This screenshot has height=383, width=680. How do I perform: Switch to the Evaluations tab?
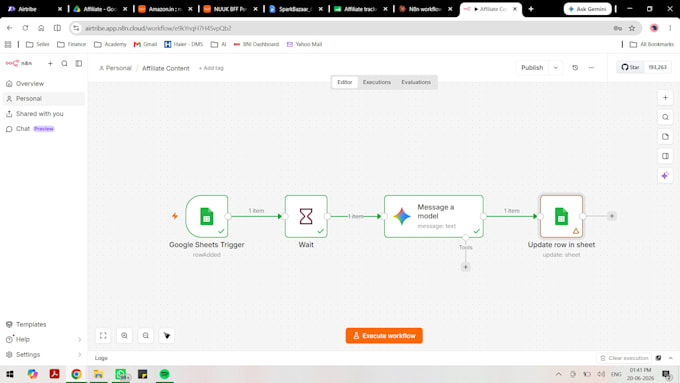click(x=416, y=82)
